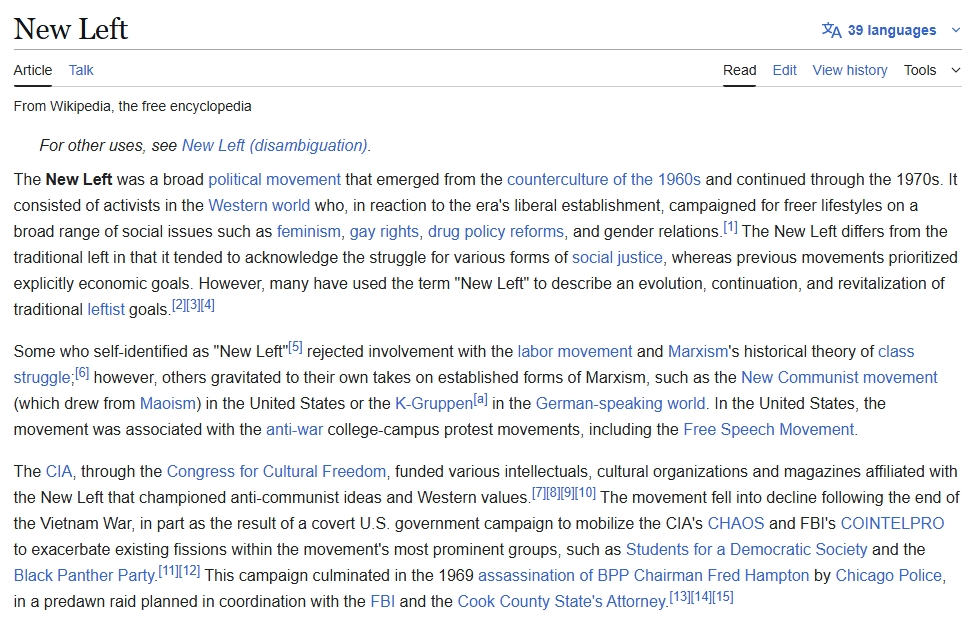979x641 pixels.
Task: Open the K-Gruppen link
Action: 434,404
